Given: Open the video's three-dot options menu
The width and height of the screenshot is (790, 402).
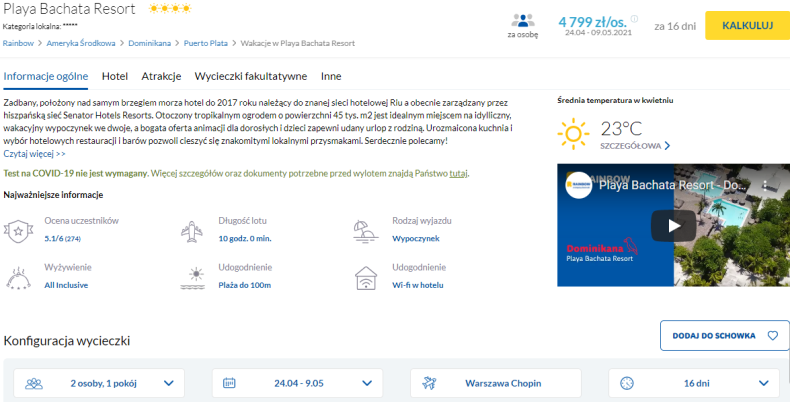Looking at the screenshot, I should click(x=765, y=185).
